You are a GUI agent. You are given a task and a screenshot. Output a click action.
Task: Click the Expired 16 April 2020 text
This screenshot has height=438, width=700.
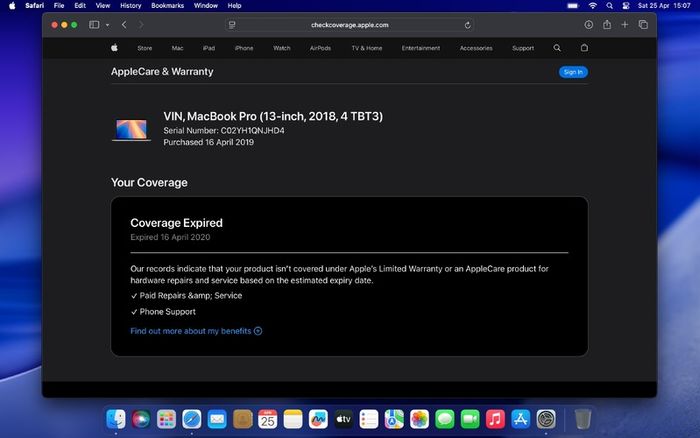[x=170, y=237]
